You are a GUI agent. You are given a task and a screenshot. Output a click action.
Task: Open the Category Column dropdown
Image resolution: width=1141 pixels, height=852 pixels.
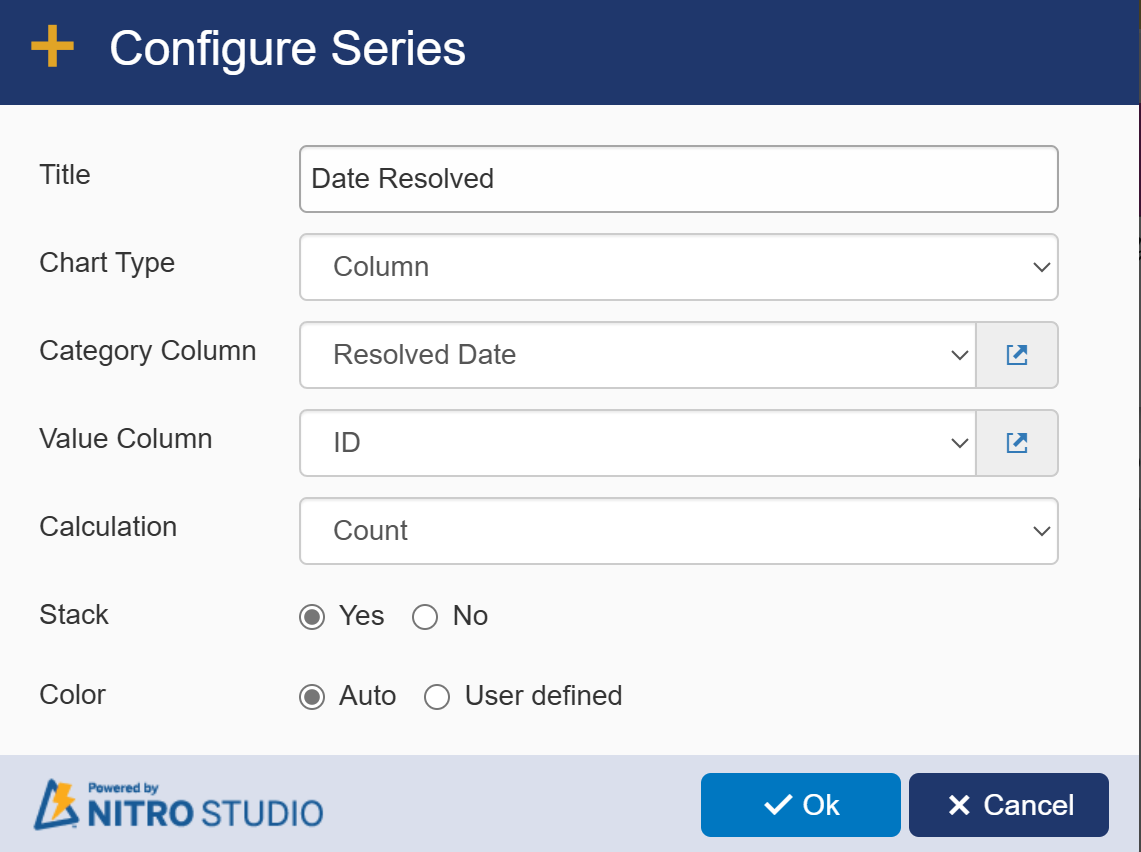click(x=638, y=355)
